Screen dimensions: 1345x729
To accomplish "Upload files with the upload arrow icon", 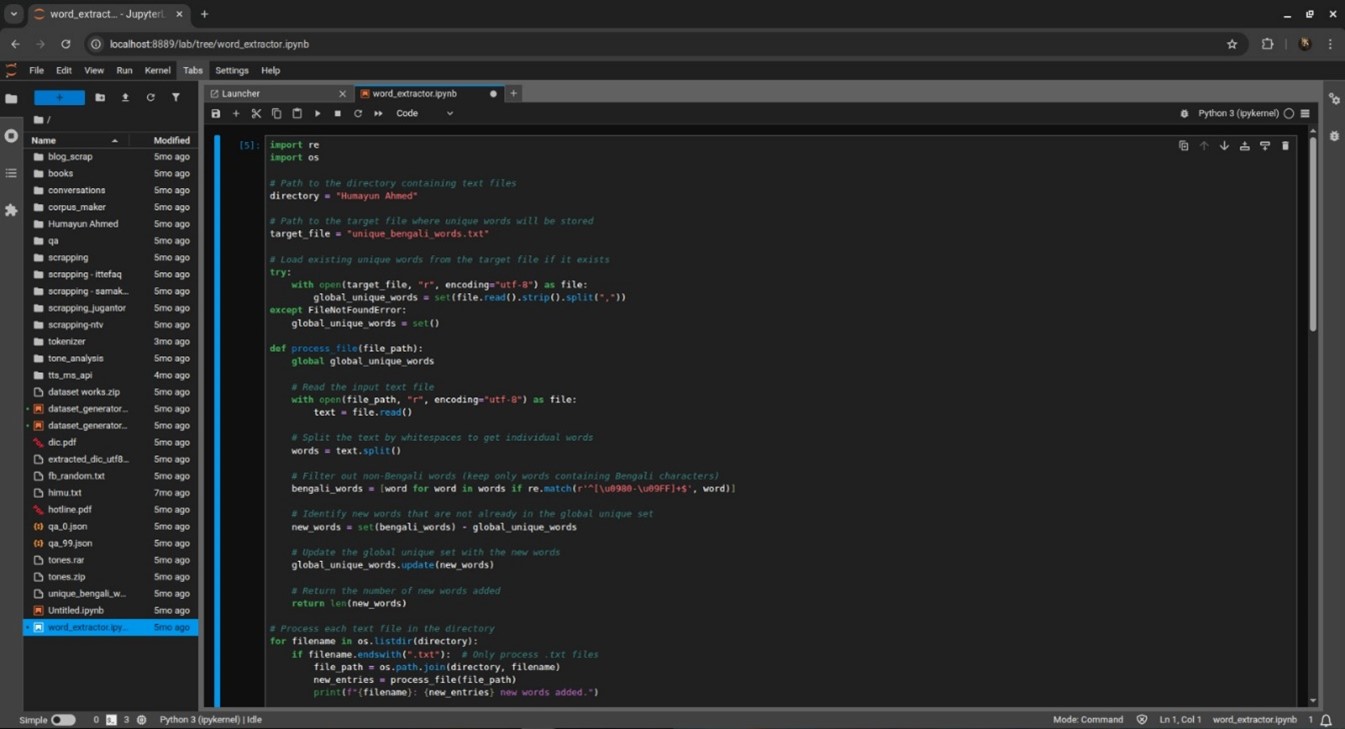I will 125,98.
